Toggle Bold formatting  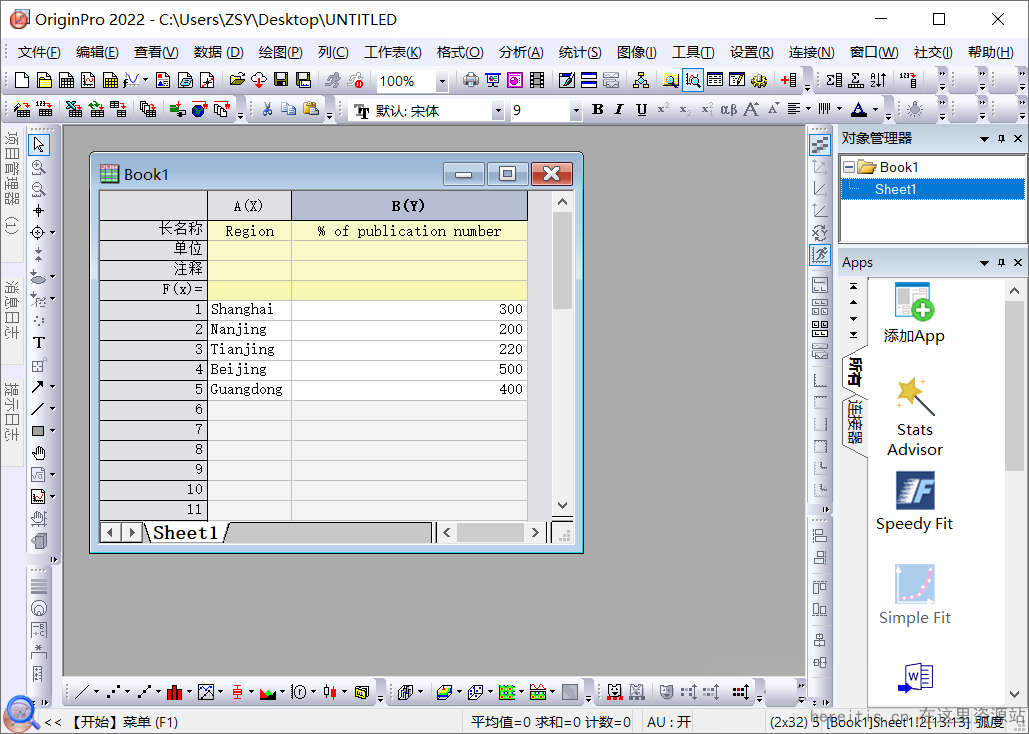pos(597,110)
